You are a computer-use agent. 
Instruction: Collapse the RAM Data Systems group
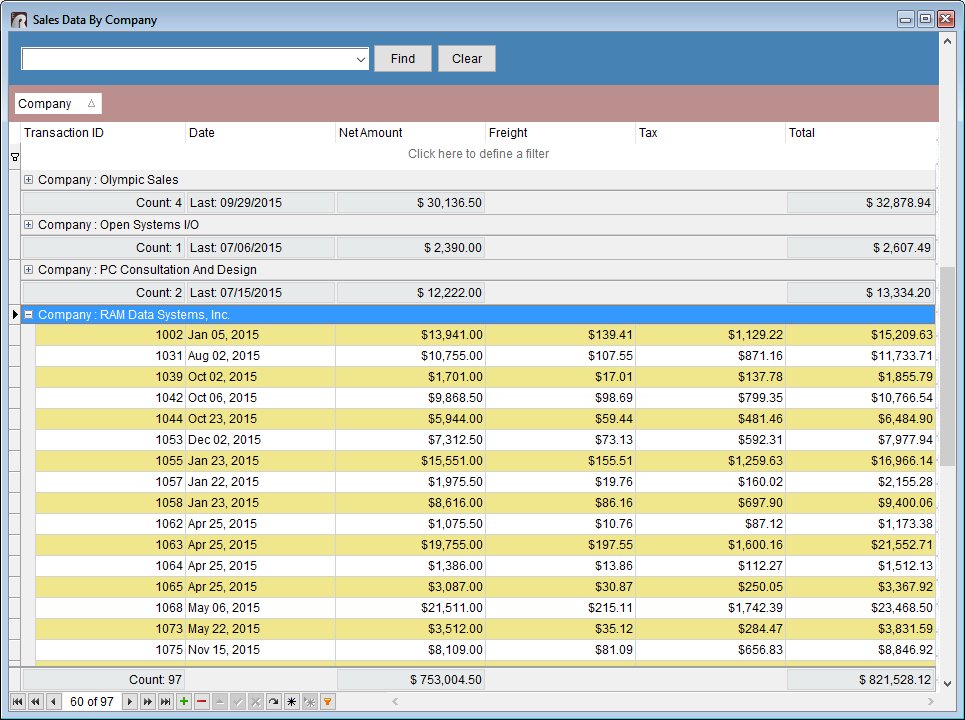click(29, 315)
